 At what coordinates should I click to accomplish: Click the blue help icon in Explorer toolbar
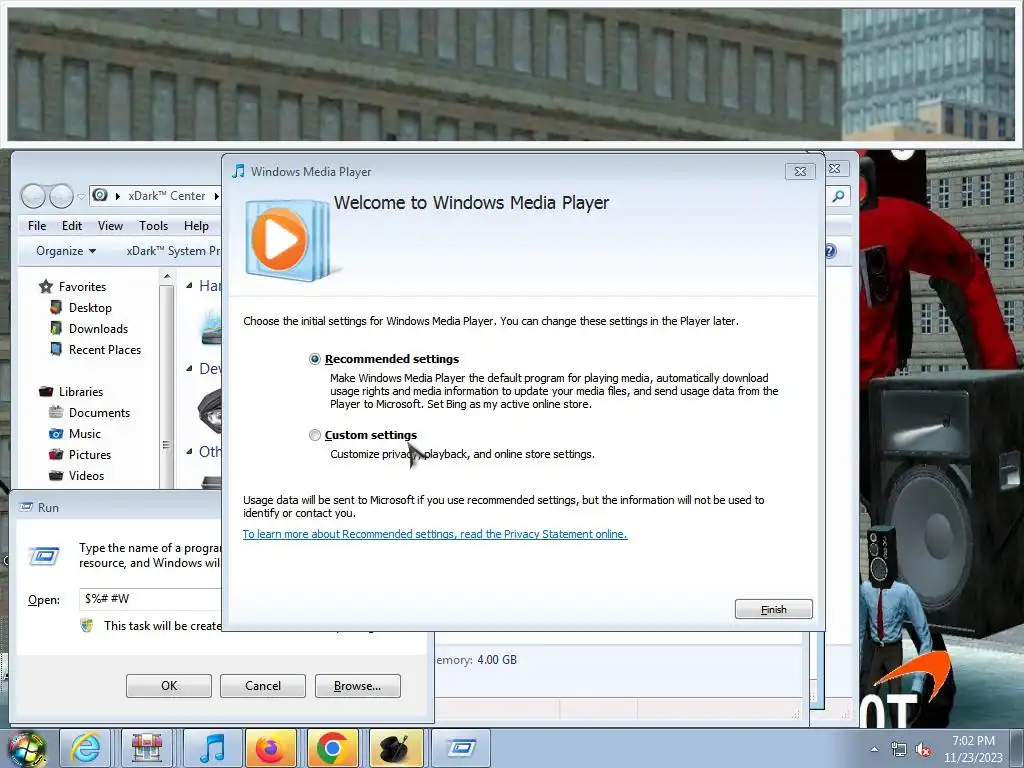click(831, 251)
